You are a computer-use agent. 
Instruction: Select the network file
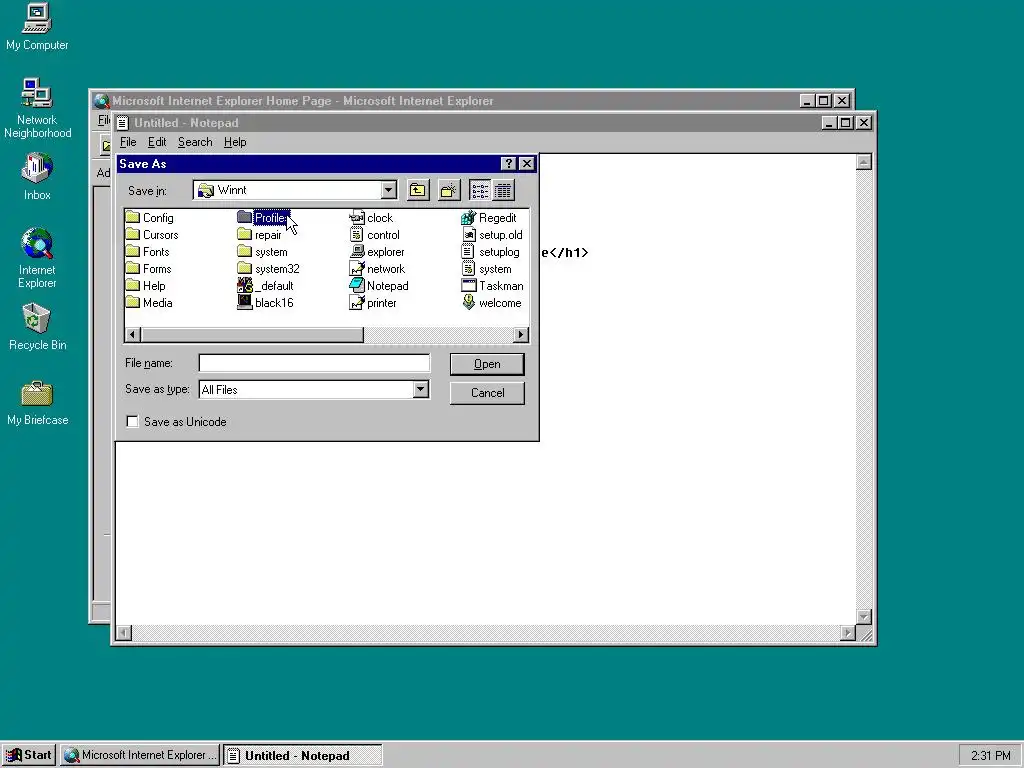tap(377, 268)
